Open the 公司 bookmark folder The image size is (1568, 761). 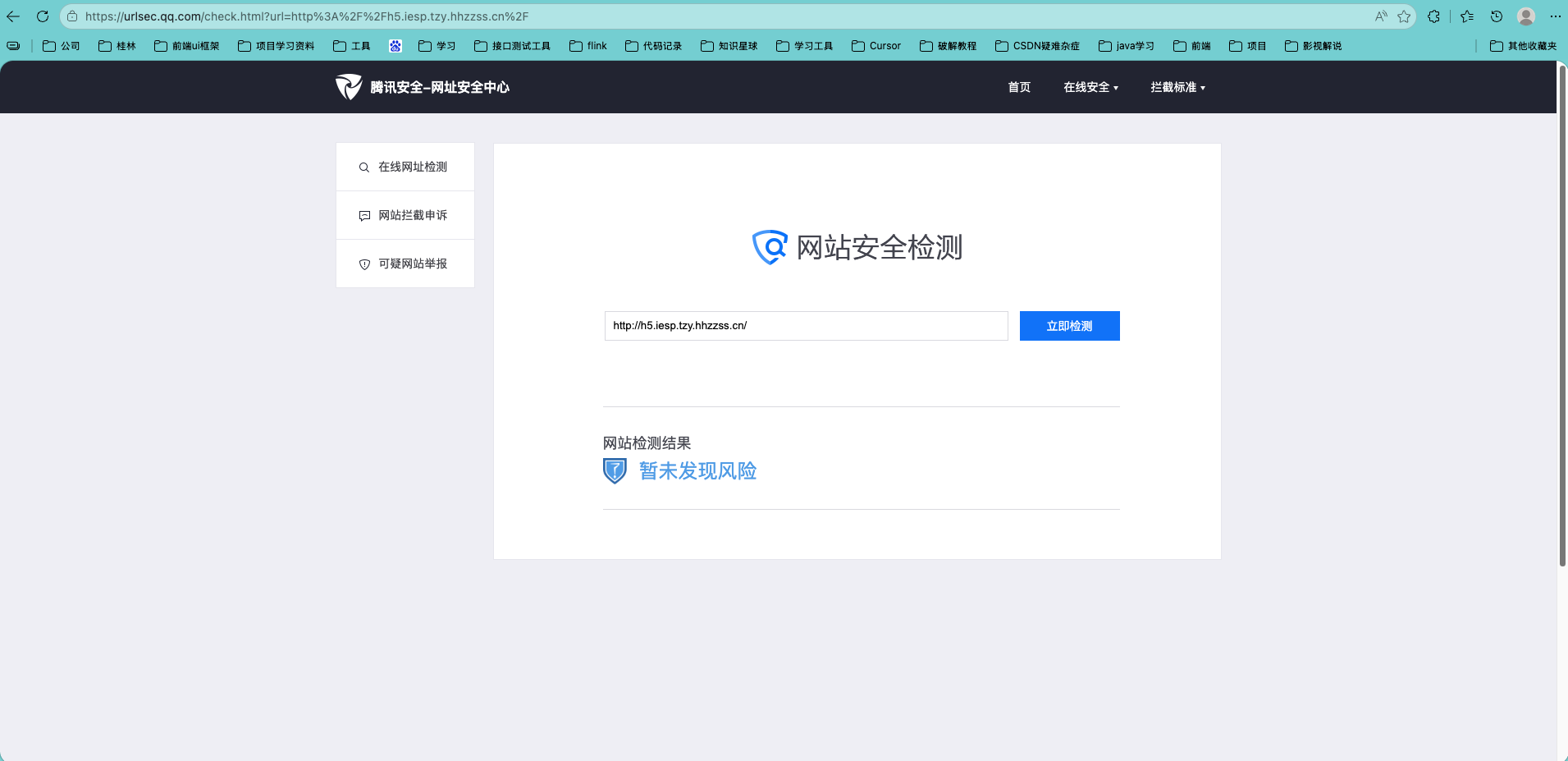pyautogui.click(x=62, y=46)
